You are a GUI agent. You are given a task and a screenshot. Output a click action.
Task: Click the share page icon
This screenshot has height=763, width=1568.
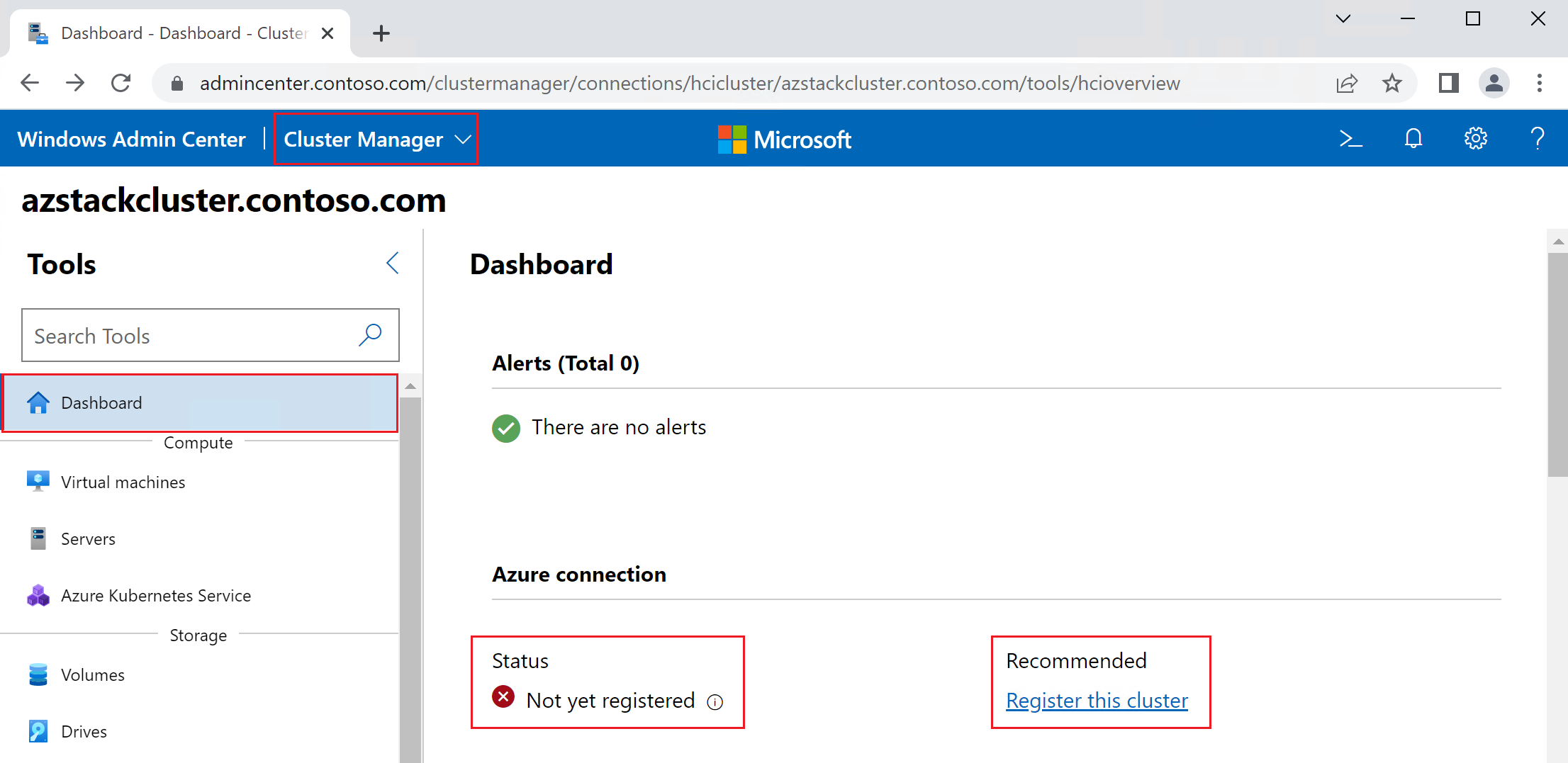[x=1347, y=83]
